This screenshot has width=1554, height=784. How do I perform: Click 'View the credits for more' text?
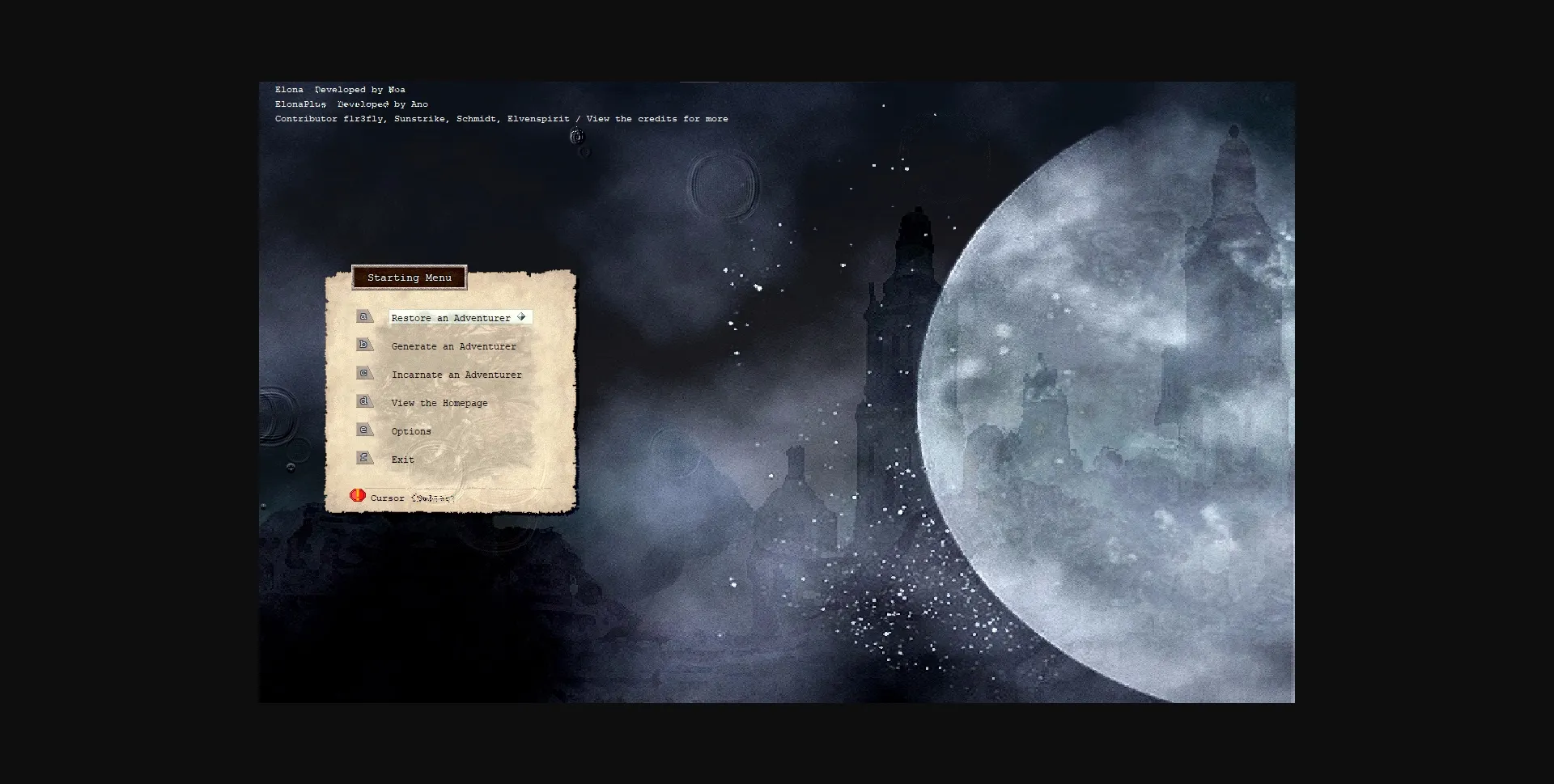[656, 119]
